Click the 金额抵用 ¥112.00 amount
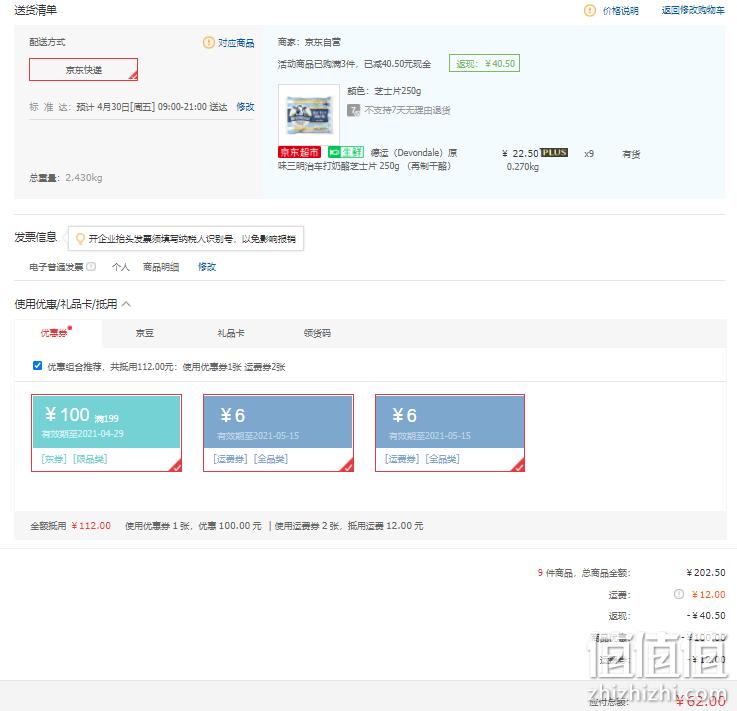 click(91, 525)
